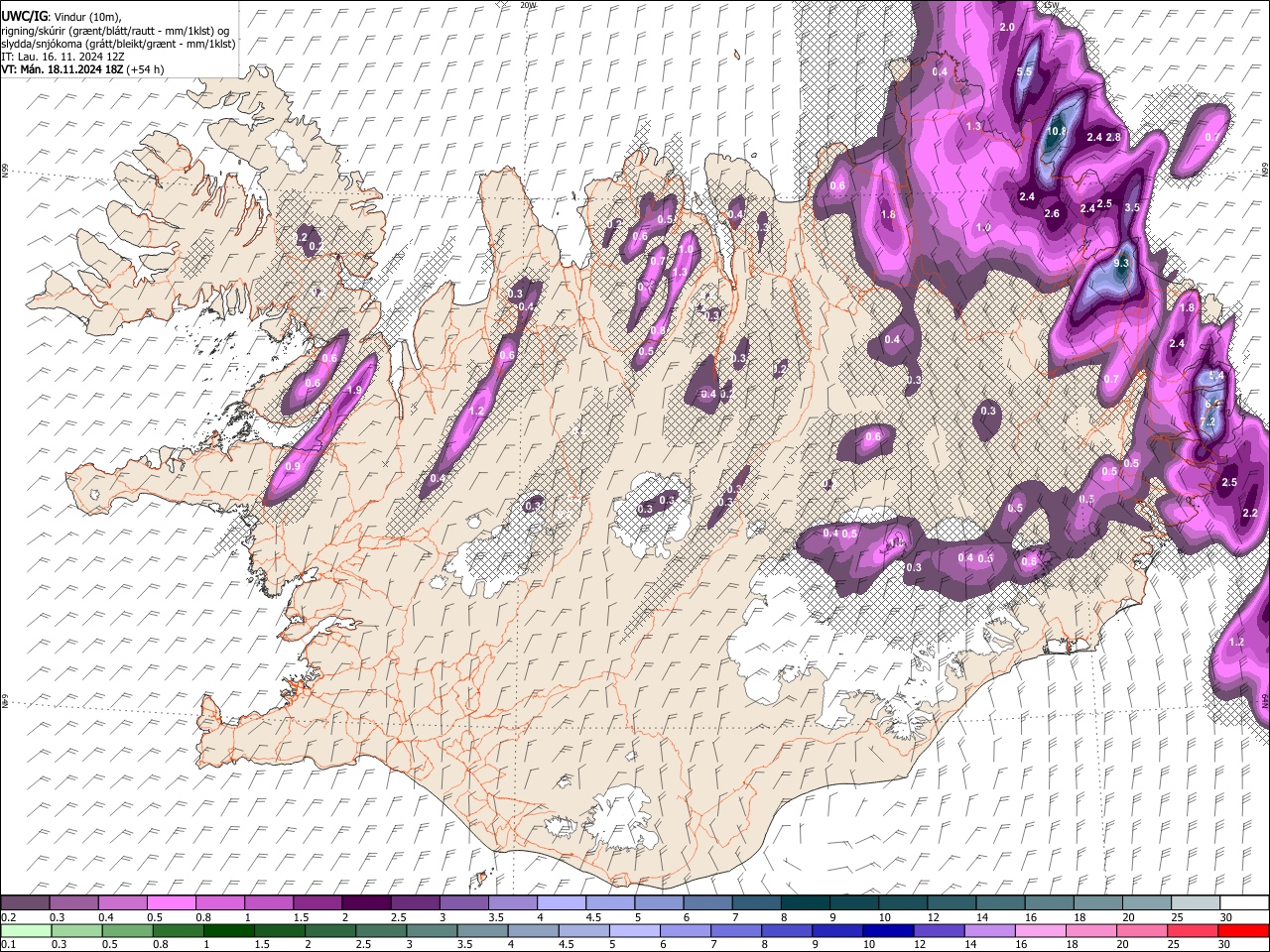Pick upper legend swatch between 12 and 14

(952, 902)
